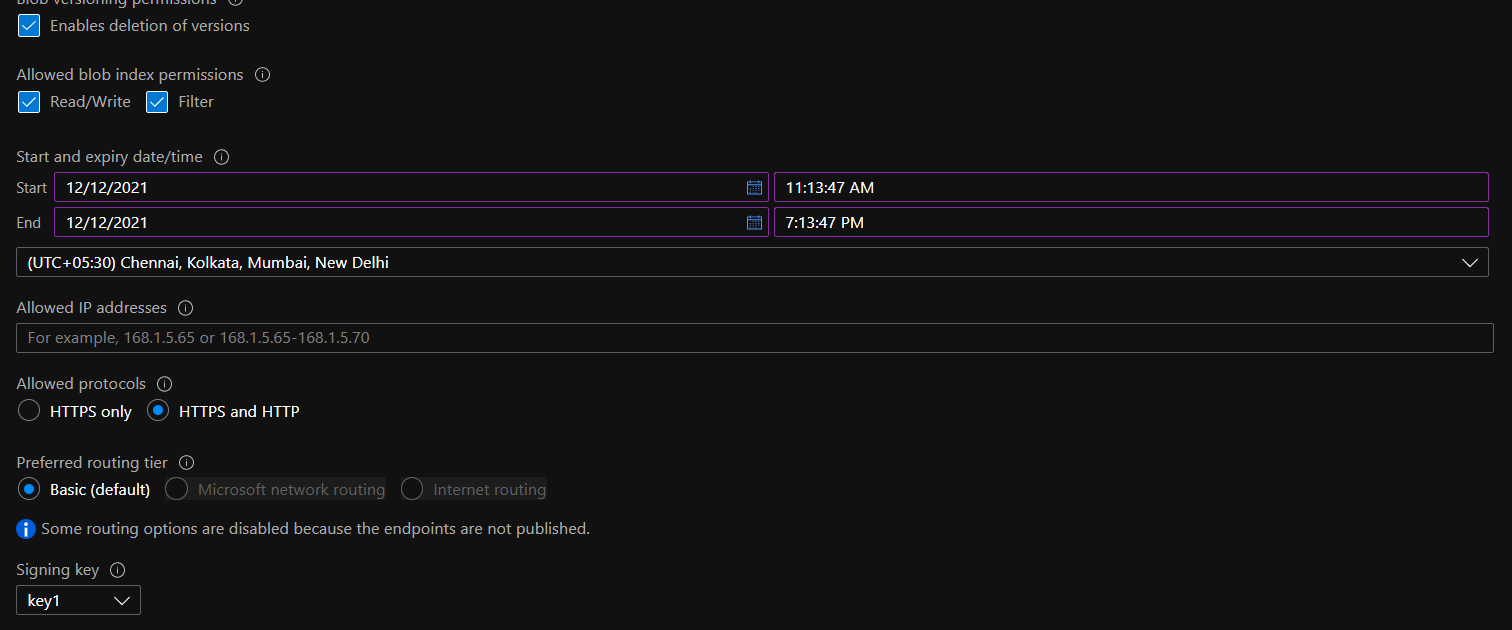
Task: Open the Signing key key1 dropdown
Action: [79, 601]
